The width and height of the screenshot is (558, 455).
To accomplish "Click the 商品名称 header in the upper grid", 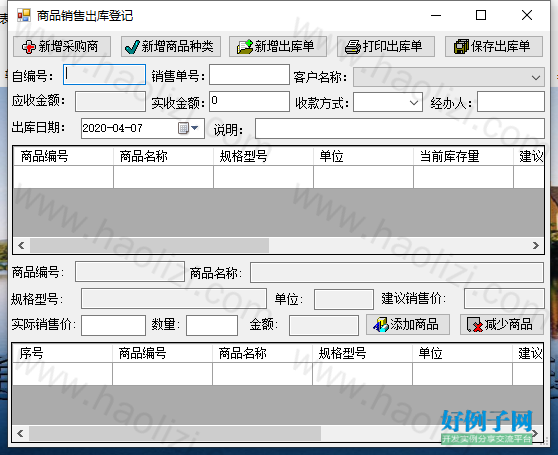I will coord(164,156).
